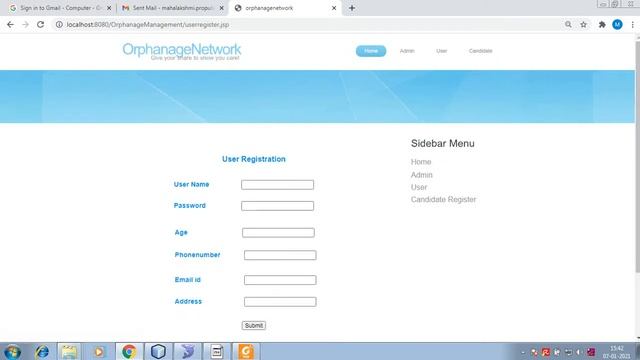Click the volume icon in the system tray
Screen dimensions: 640x360
pos(579,352)
